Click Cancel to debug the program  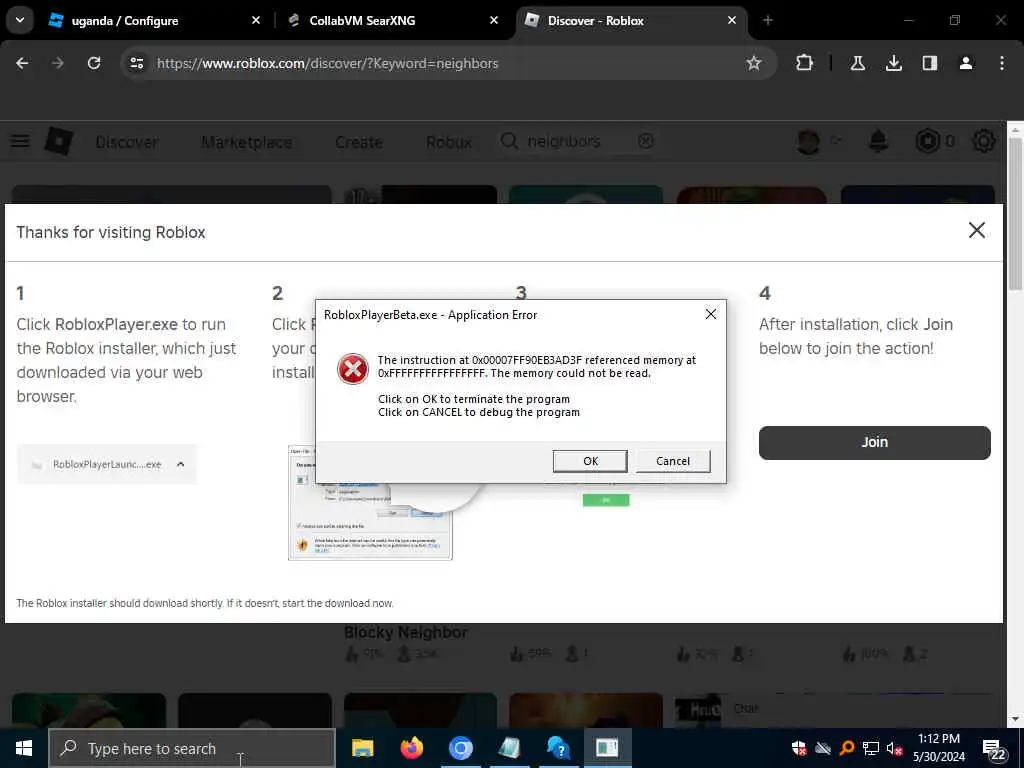click(673, 461)
